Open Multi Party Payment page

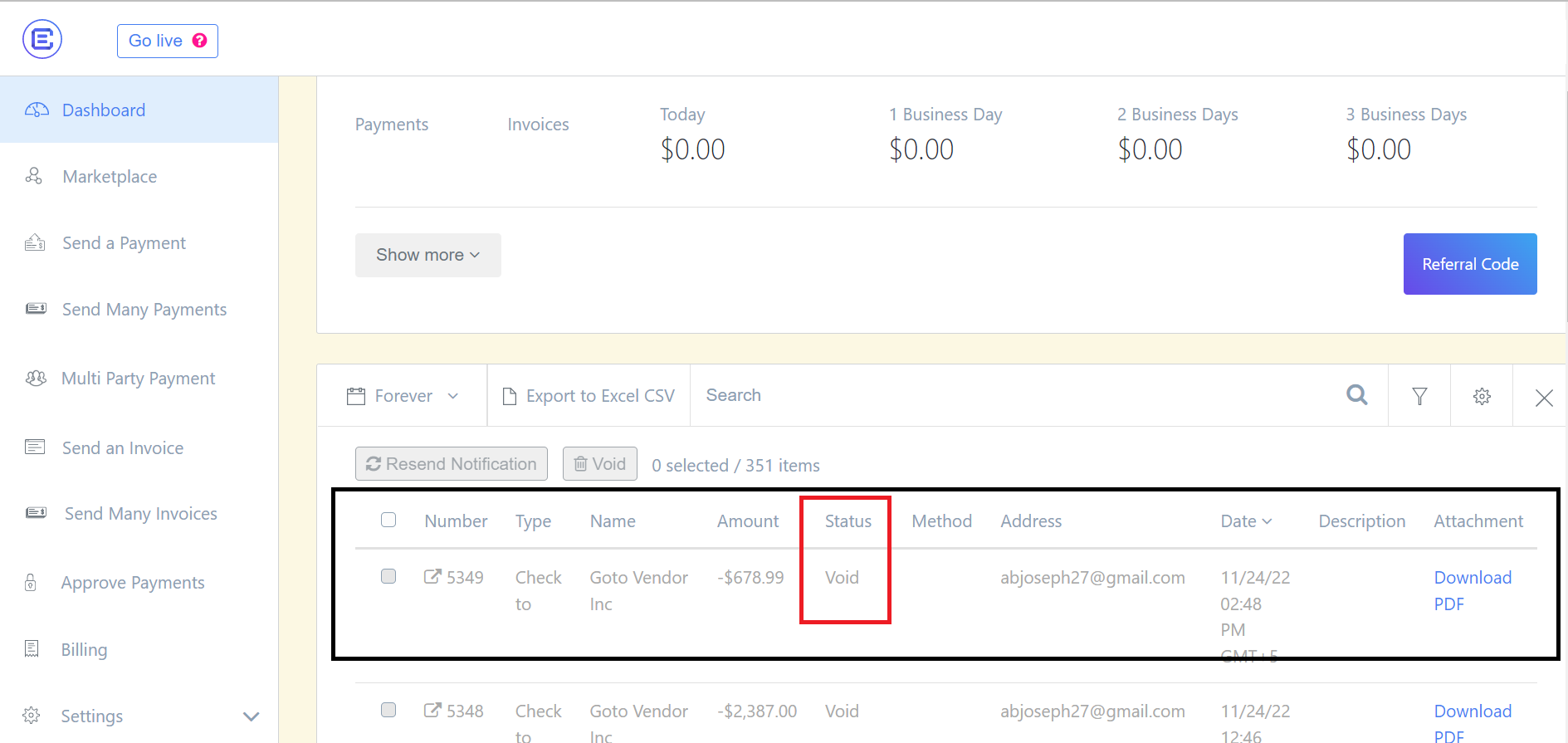coord(139,378)
